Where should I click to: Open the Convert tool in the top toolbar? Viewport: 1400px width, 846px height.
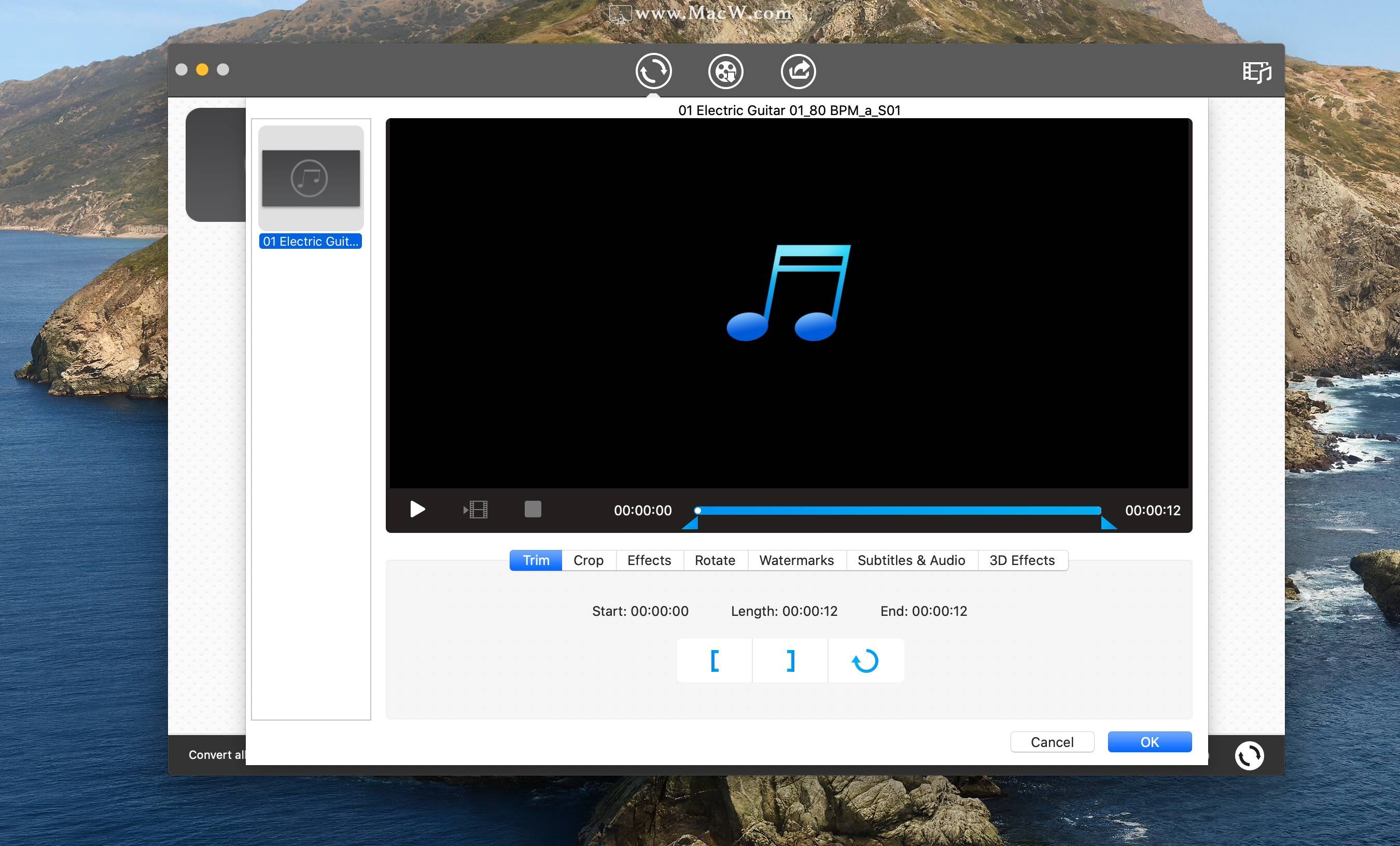click(653, 71)
